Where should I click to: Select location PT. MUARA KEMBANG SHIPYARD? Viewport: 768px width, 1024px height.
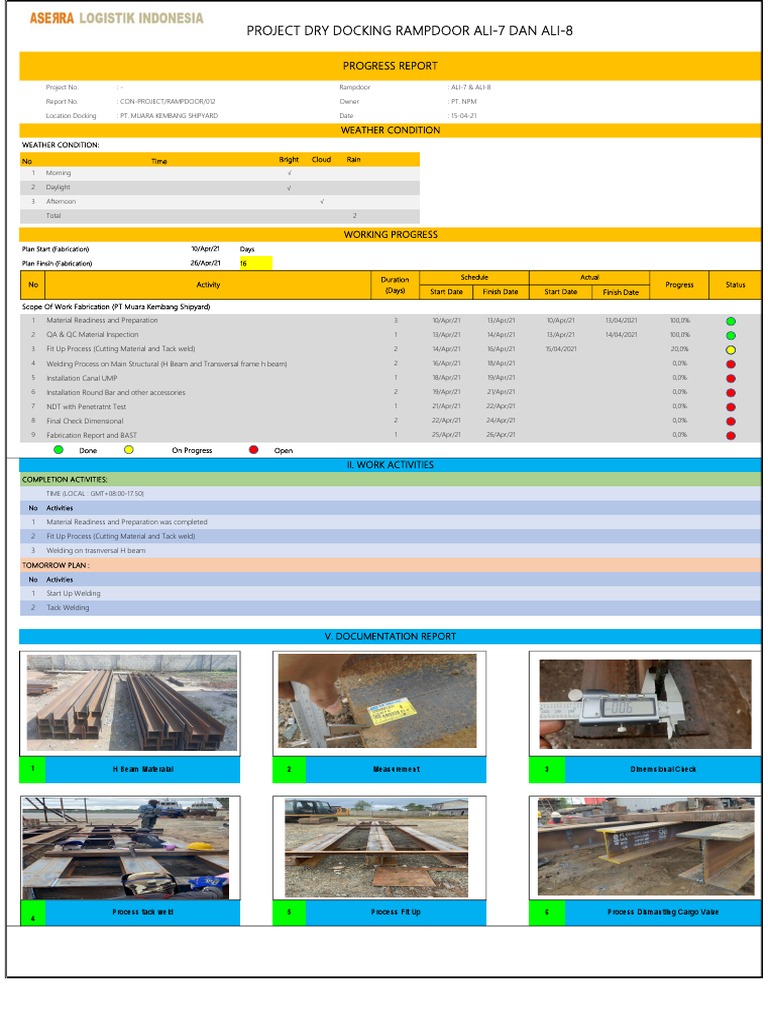pos(169,116)
